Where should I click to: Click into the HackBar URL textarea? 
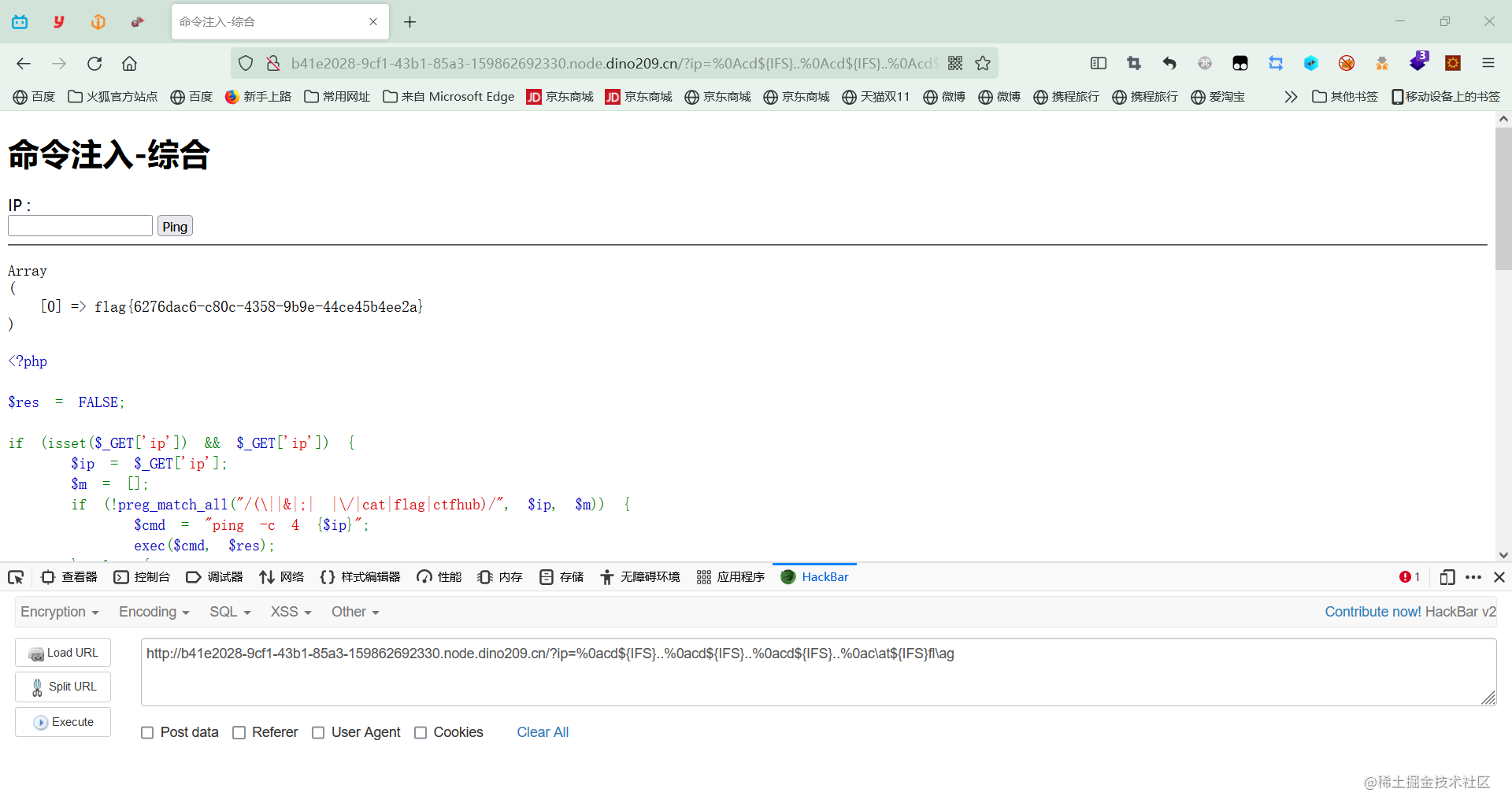click(x=819, y=672)
